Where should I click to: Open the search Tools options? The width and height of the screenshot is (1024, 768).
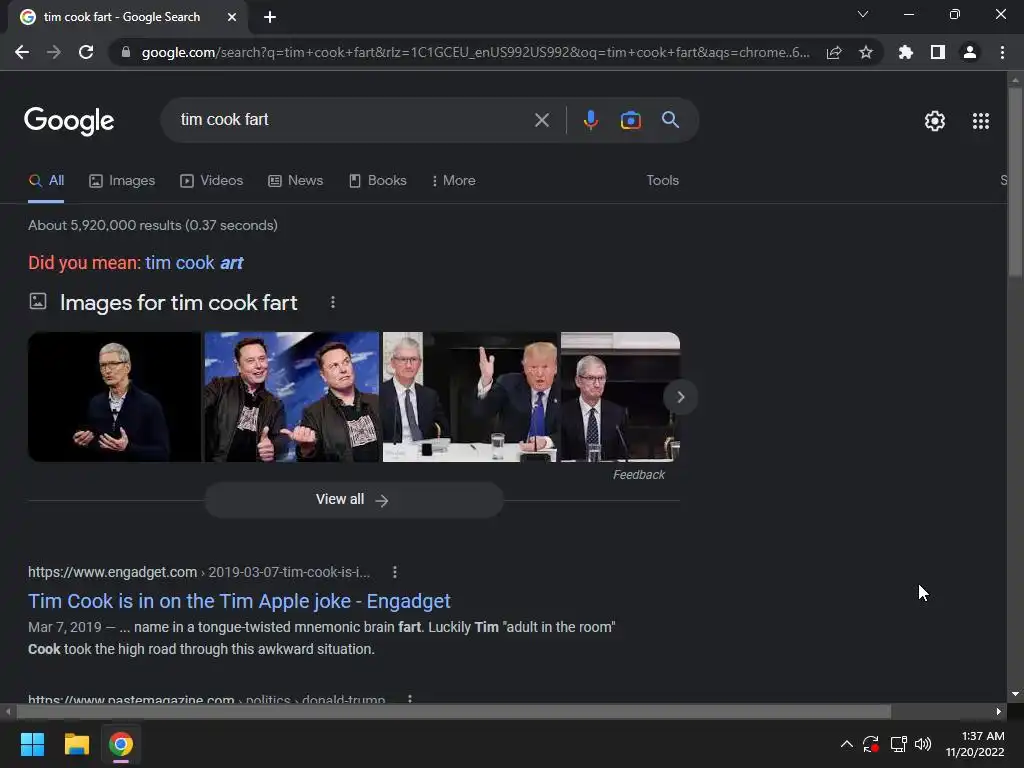663,181
